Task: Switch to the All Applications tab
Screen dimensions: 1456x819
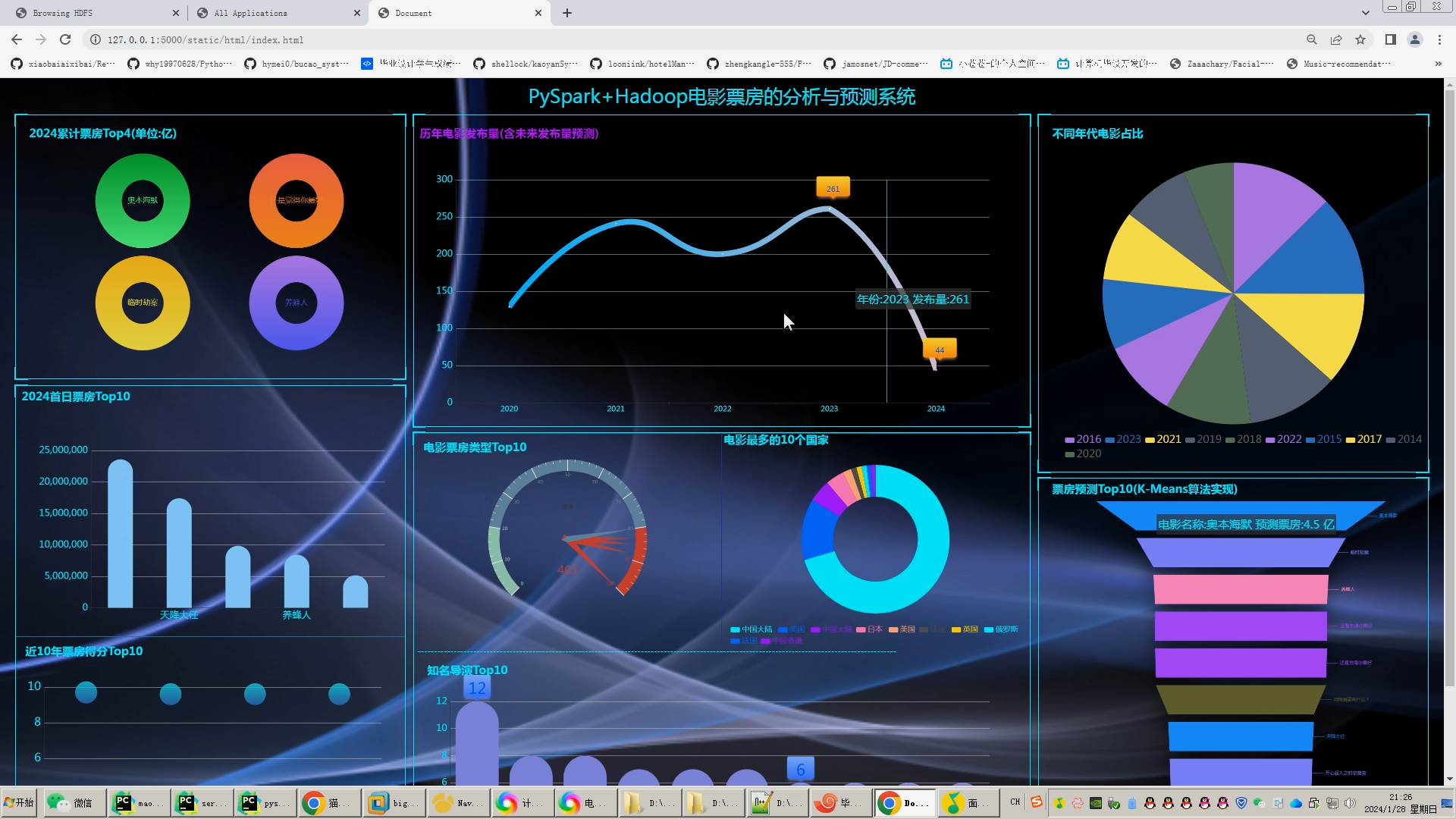Action: (x=250, y=13)
